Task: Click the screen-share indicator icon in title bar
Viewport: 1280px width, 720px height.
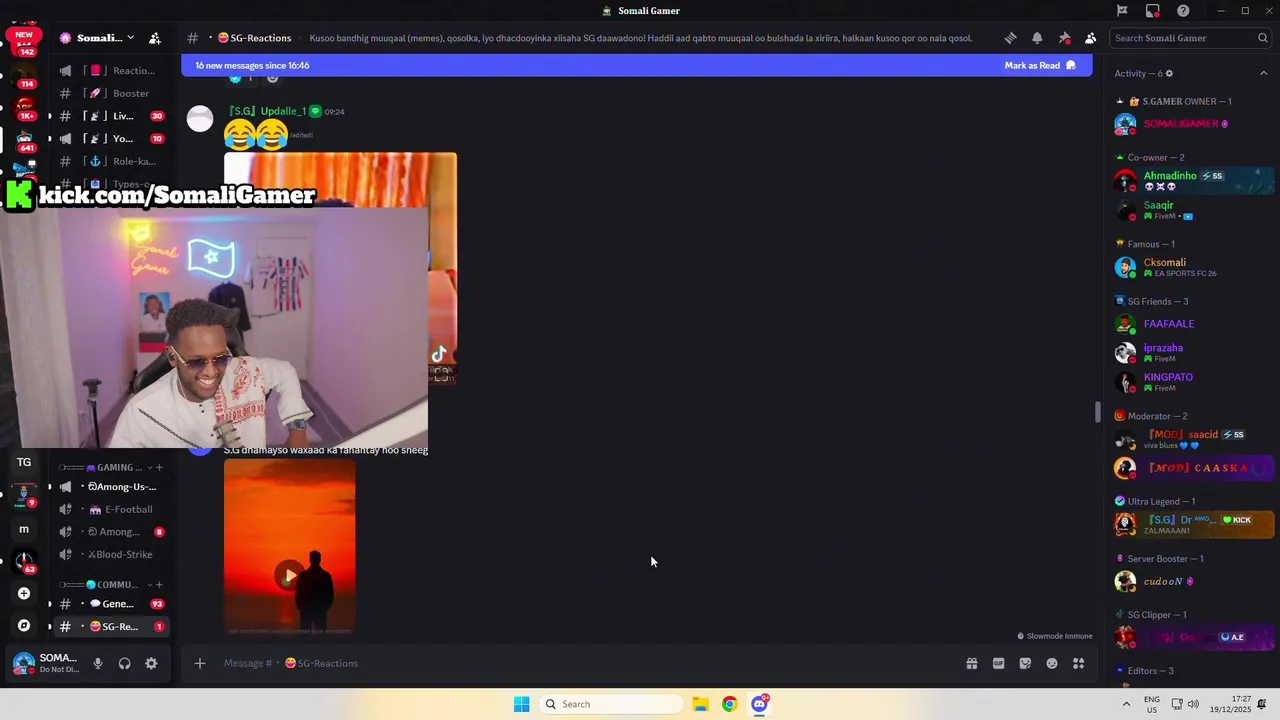Action: [1153, 11]
